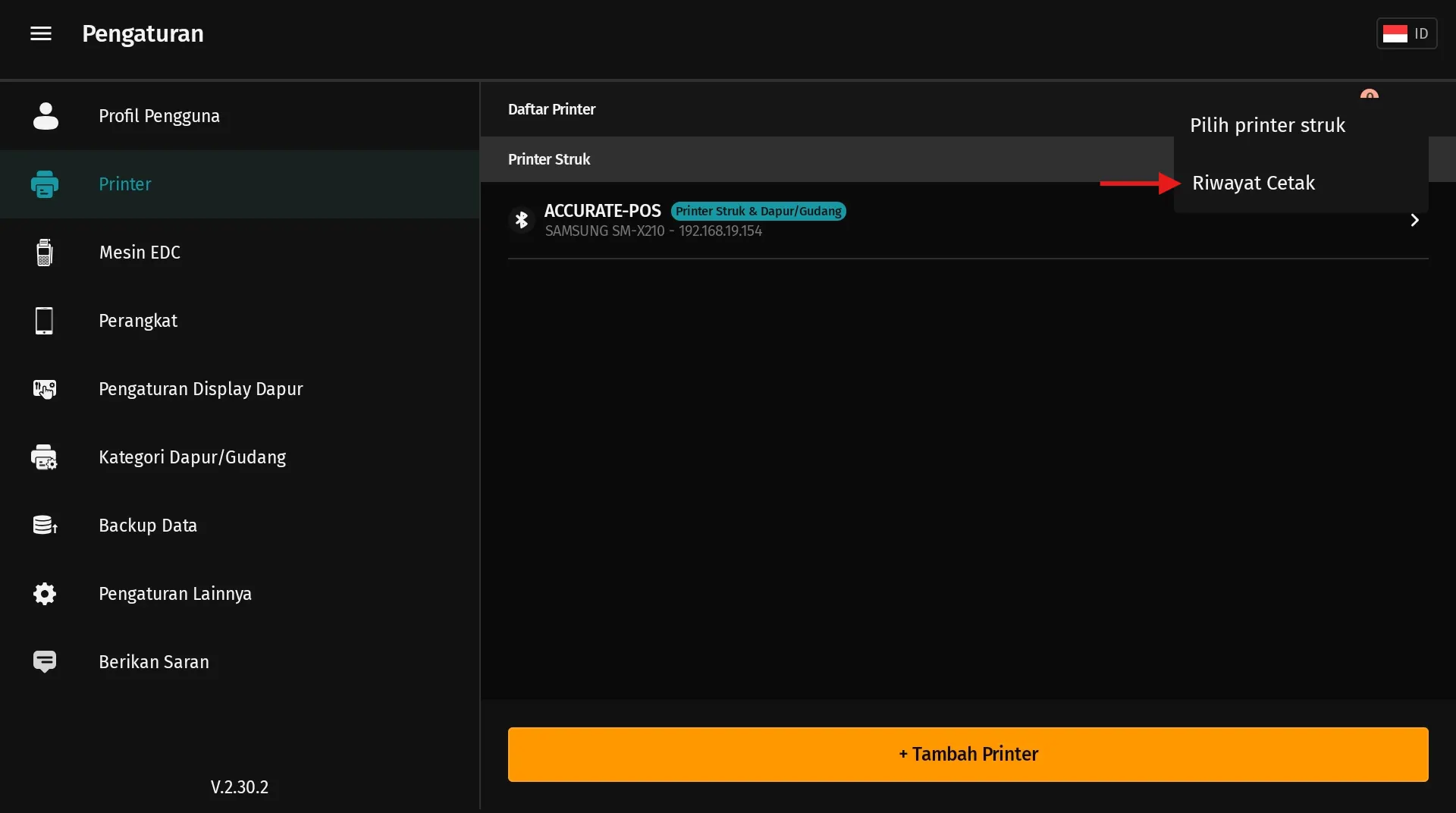1456x813 pixels.
Task: Click the Profil Pengguna user icon
Action: [45, 116]
